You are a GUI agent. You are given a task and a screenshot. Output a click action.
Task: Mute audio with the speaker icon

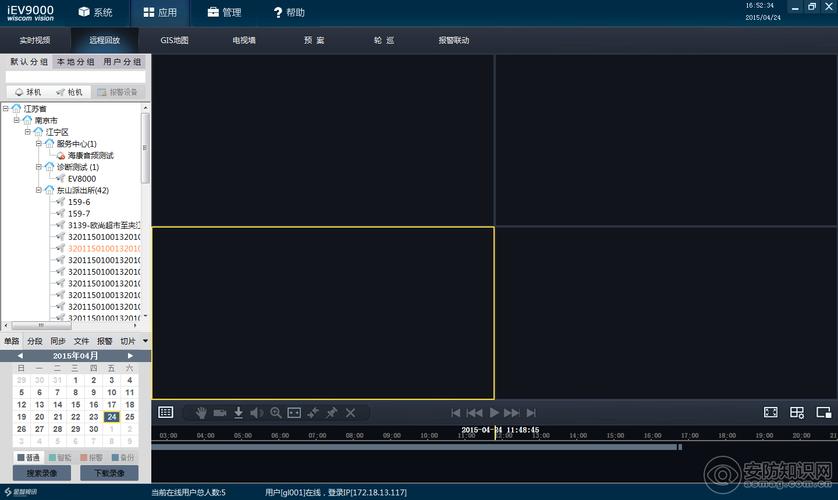(x=257, y=412)
